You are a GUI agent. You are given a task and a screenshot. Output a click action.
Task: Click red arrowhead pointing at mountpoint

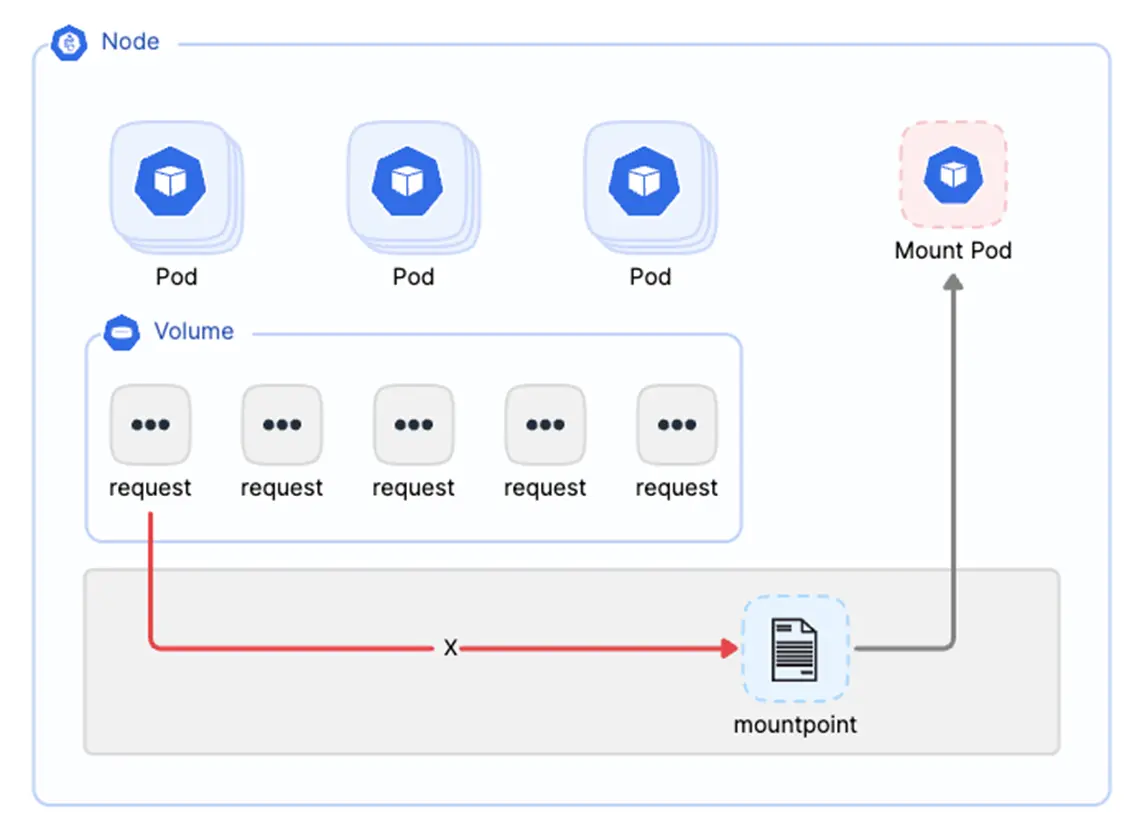(x=729, y=649)
